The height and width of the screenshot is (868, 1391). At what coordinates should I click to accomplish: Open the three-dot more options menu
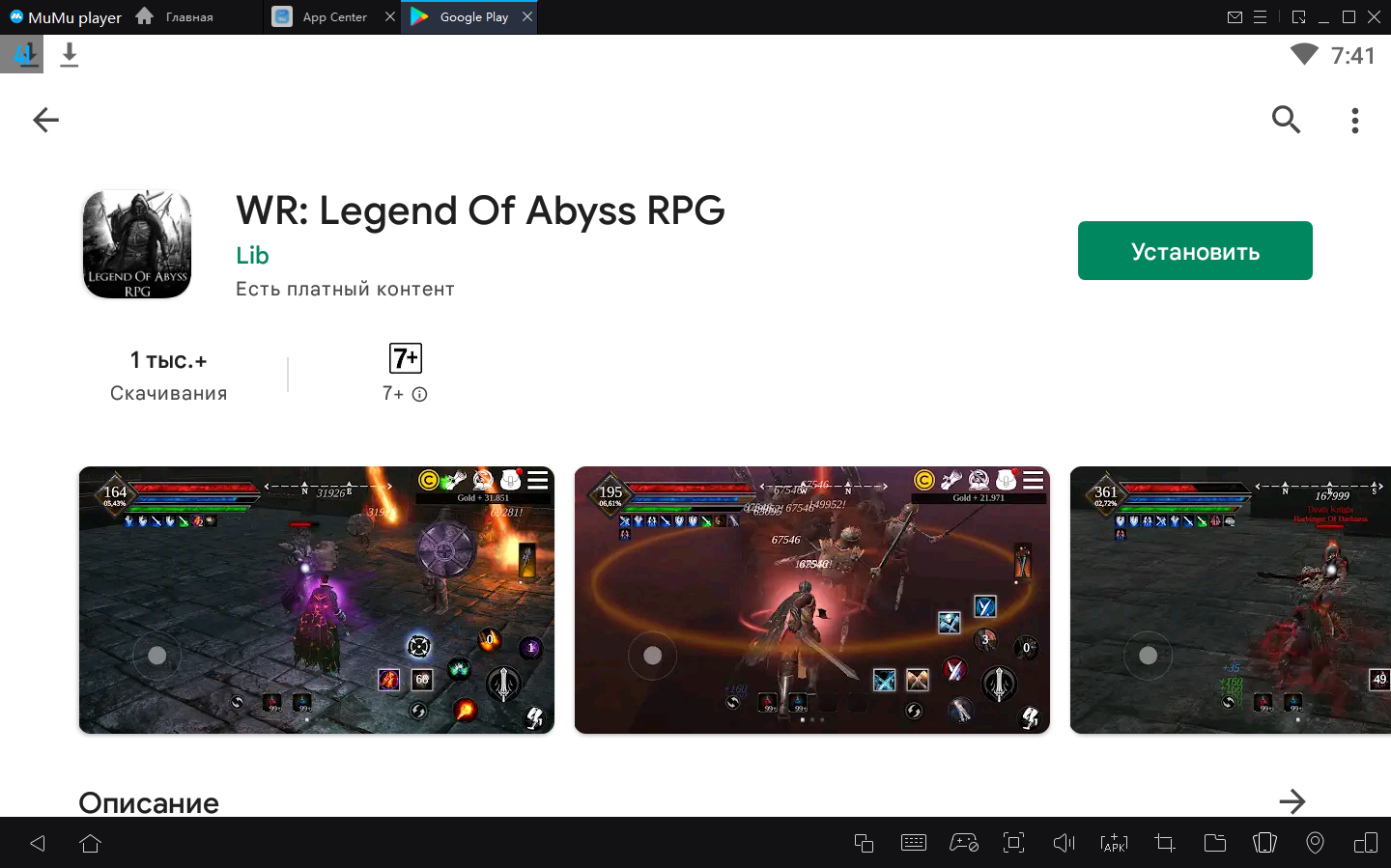click(x=1355, y=120)
